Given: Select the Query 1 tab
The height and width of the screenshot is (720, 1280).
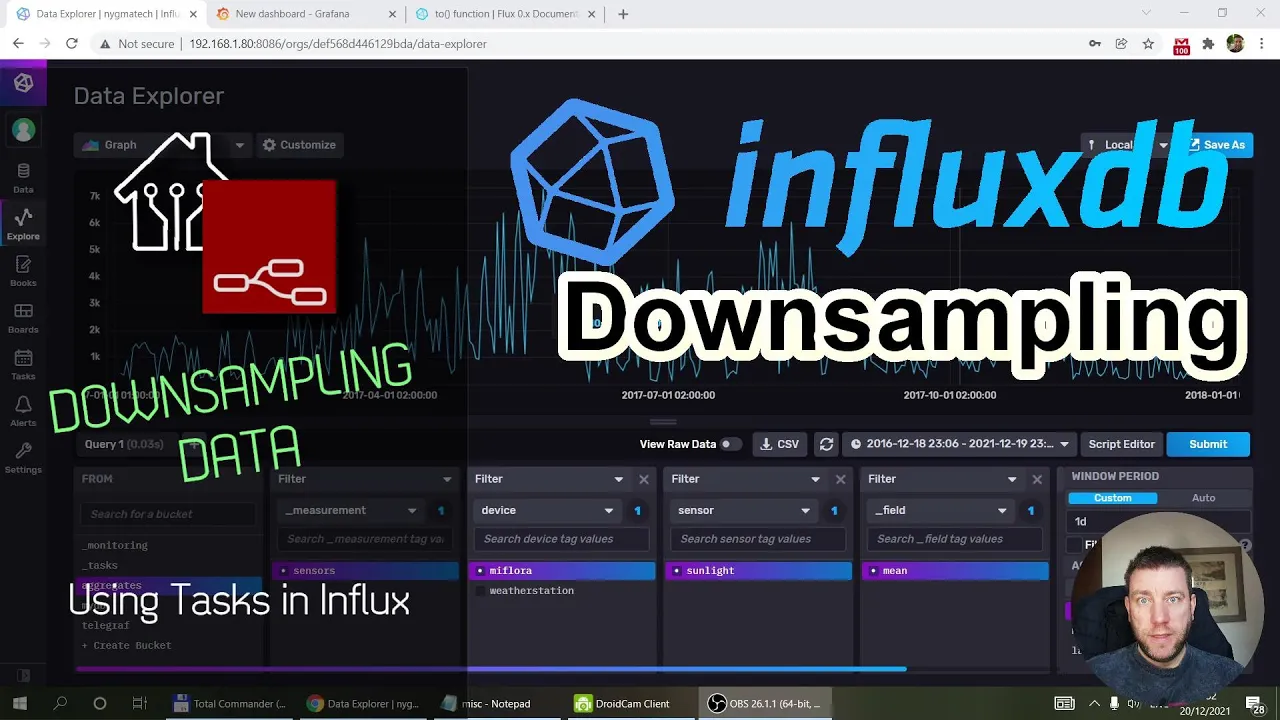Looking at the screenshot, I should pyautogui.click(x=124, y=444).
